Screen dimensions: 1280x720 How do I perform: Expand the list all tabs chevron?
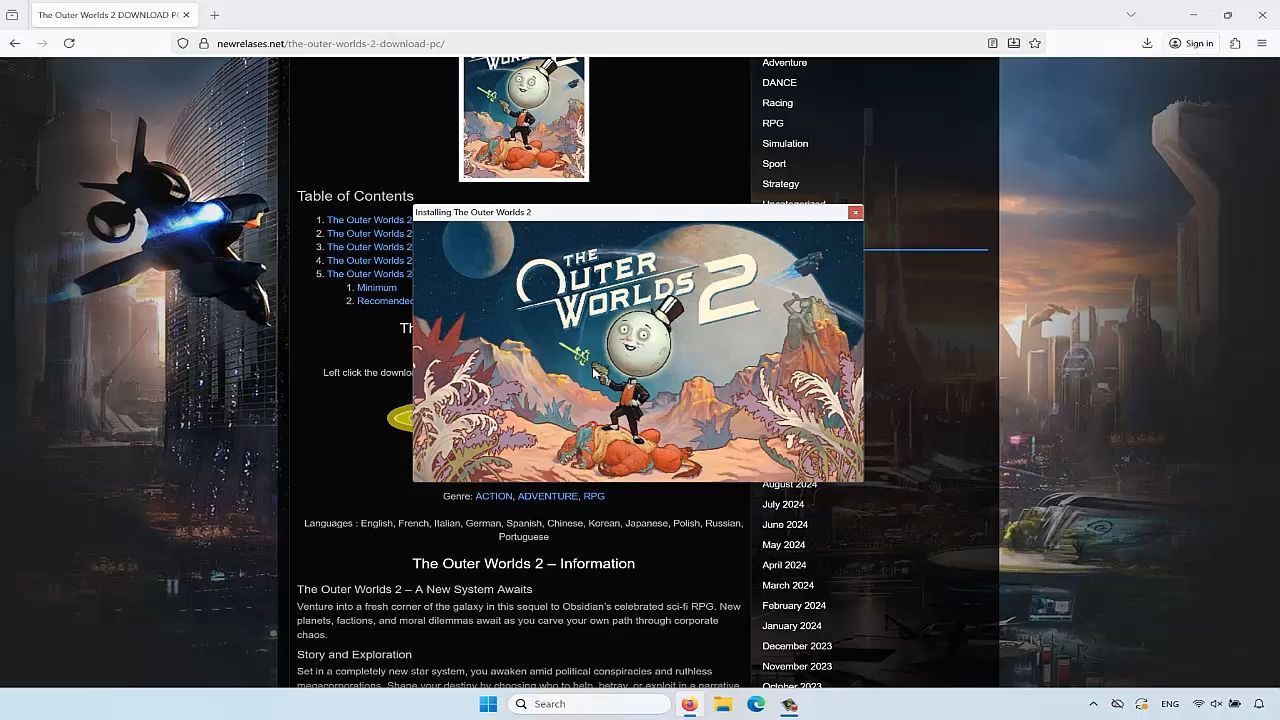[1131, 15]
